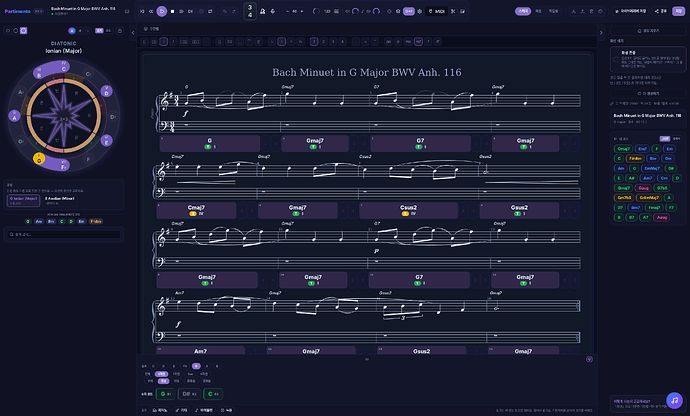This screenshot has width=690, height=416.
Task: Select the G7 chord block on the first system
Action: pos(420,144)
